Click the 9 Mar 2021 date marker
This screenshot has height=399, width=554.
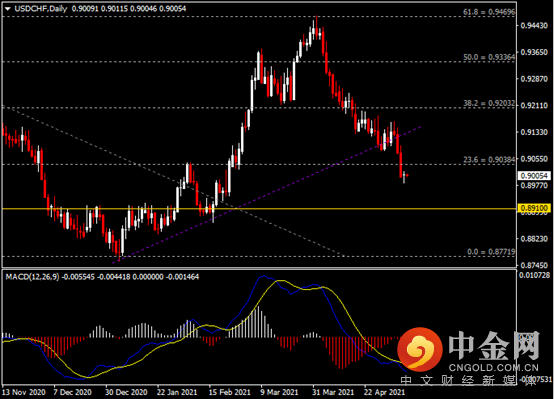pos(279,392)
